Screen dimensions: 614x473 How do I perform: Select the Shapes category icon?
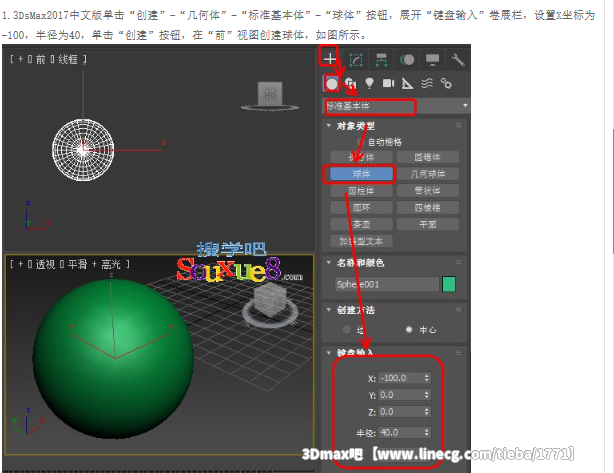pyautogui.click(x=351, y=83)
